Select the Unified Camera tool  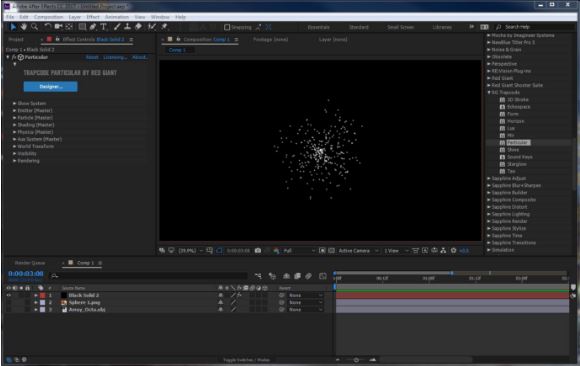coord(58,27)
